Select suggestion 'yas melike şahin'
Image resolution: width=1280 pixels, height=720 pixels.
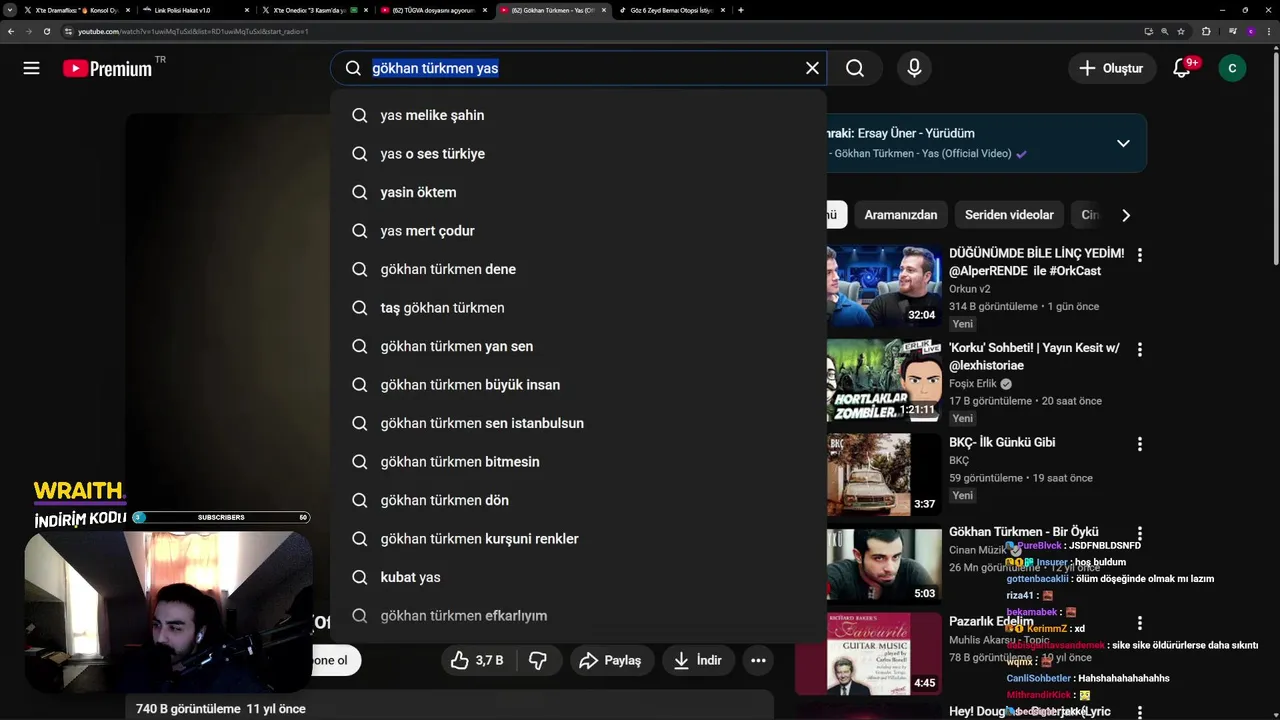tap(578, 115)
